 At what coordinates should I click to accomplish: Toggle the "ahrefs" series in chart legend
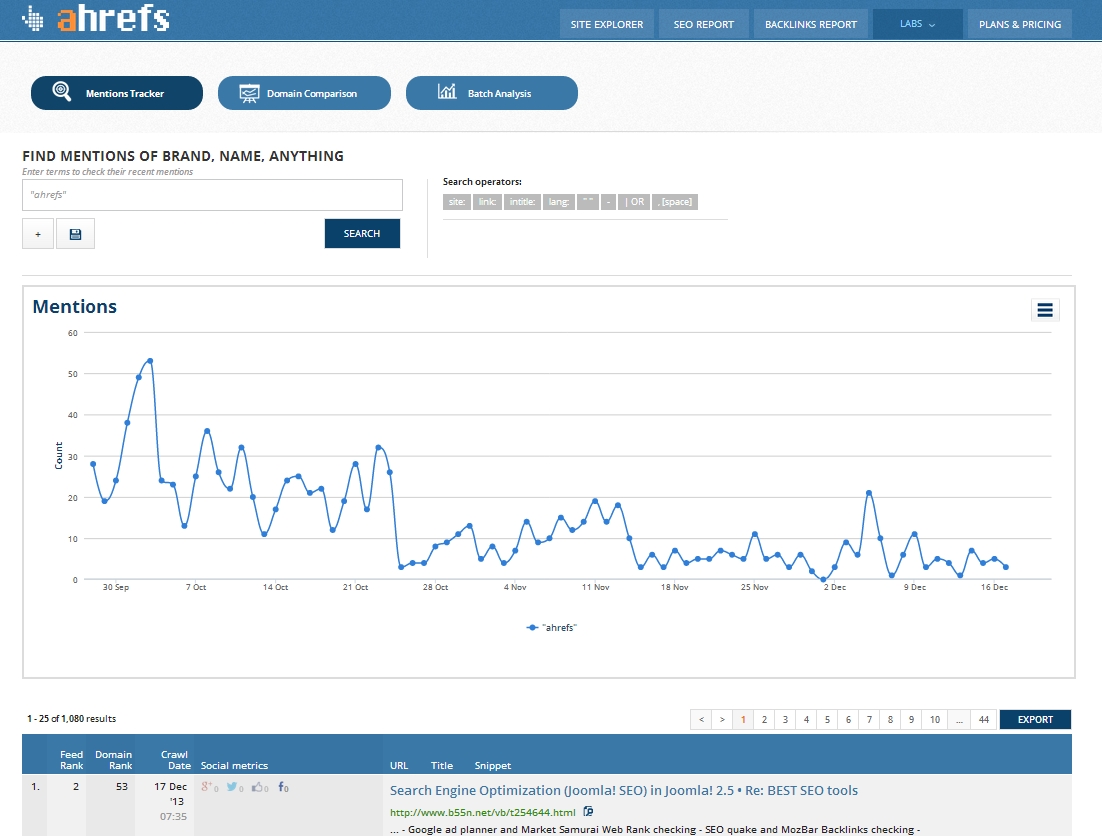tap(552, 627)
